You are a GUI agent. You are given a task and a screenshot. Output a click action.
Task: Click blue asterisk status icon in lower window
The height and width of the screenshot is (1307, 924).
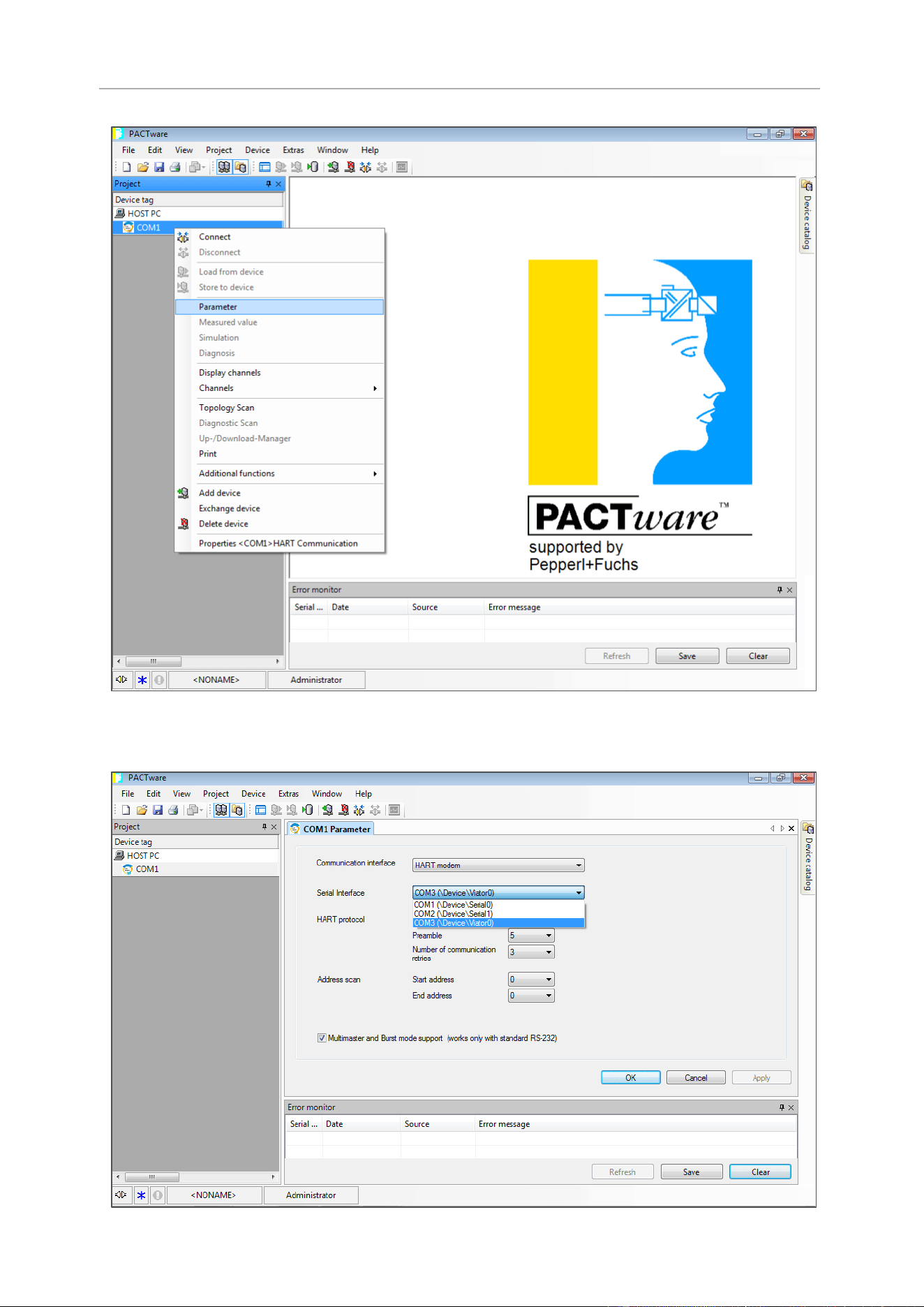pos(141,1195)
